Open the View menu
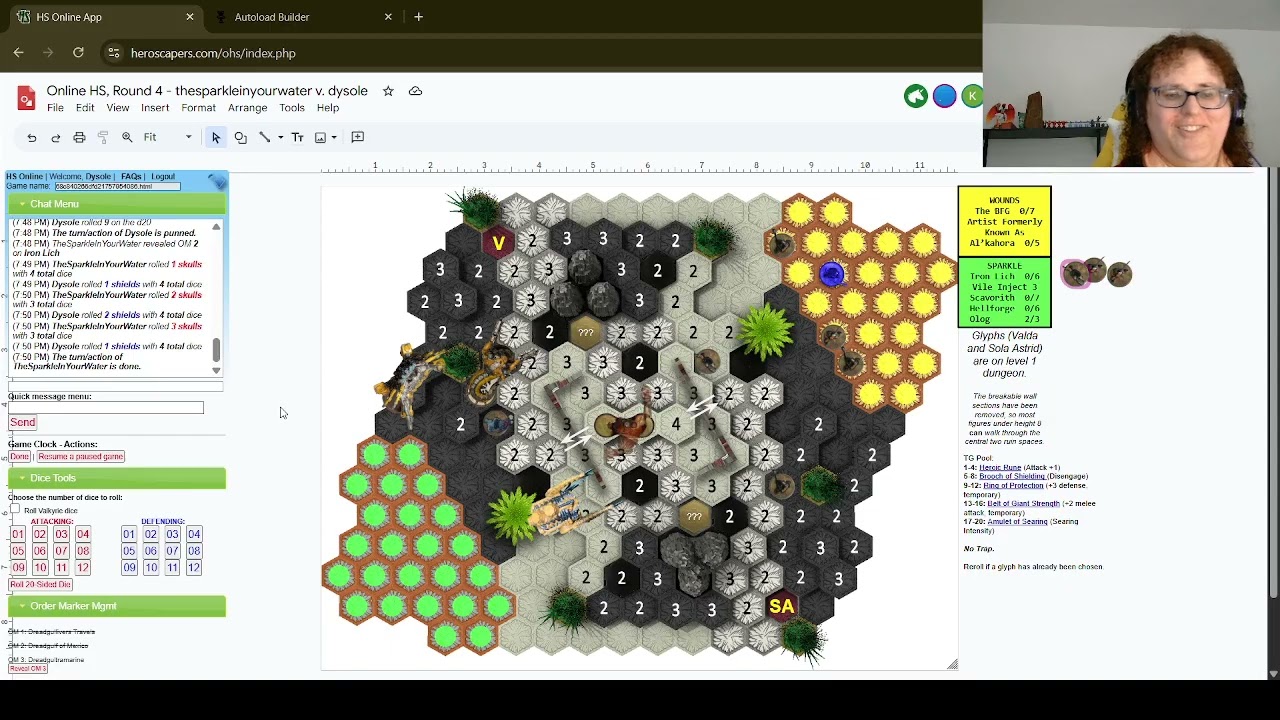 [x=118, y=108]
